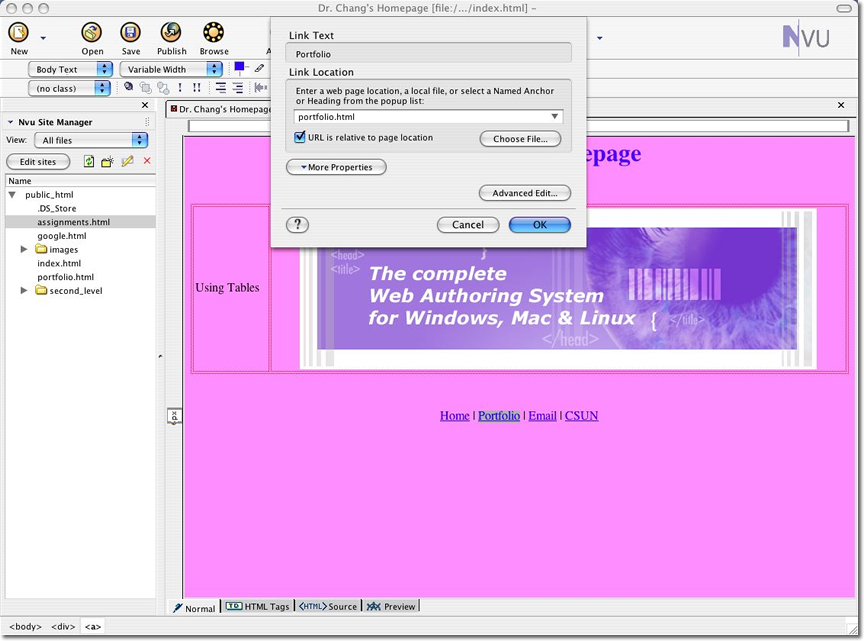
Task: Open the (no class) style dropdown
Action: tap(69, 88)
